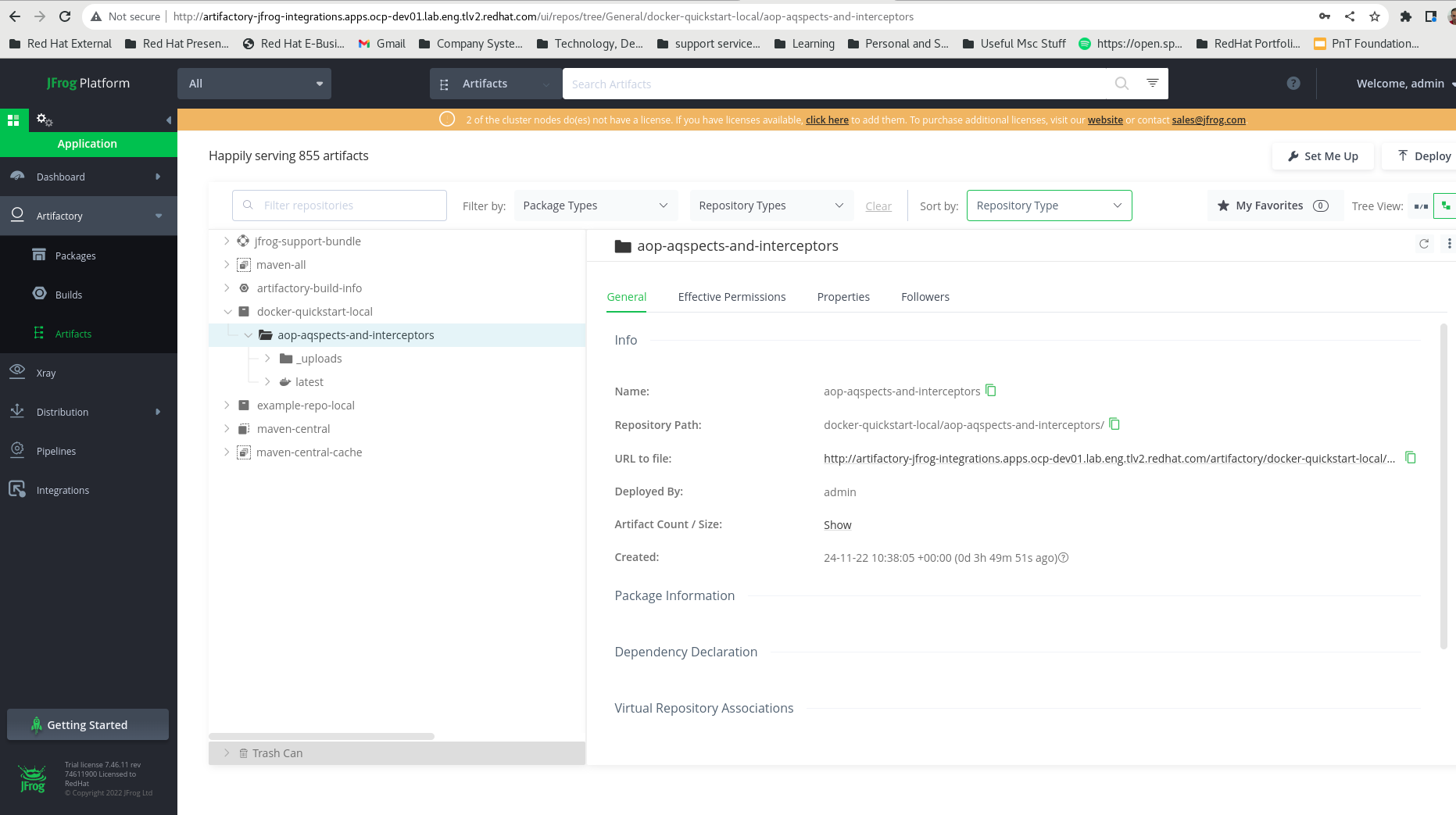Show the artifact count and size

click(x=837, y=524)
